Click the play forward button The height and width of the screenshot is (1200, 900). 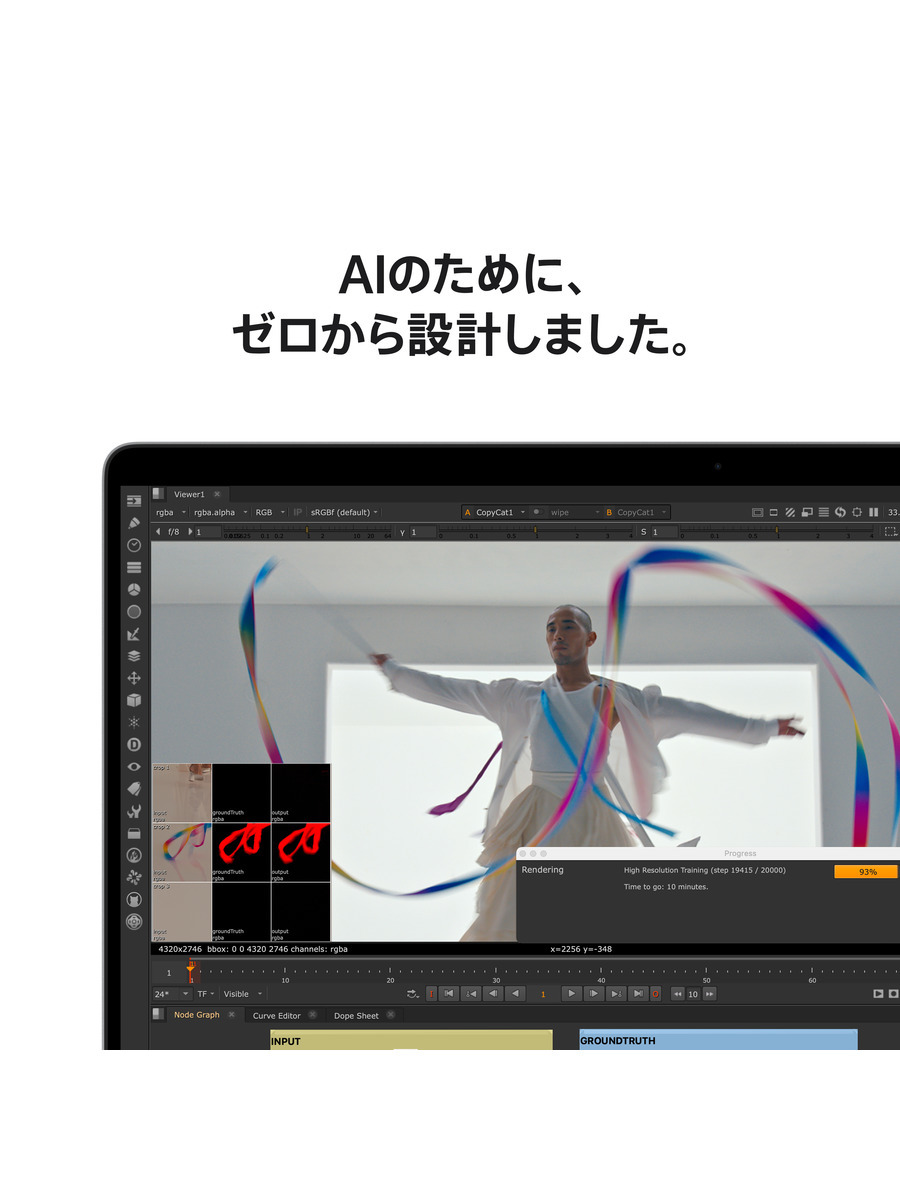[571, 994]
